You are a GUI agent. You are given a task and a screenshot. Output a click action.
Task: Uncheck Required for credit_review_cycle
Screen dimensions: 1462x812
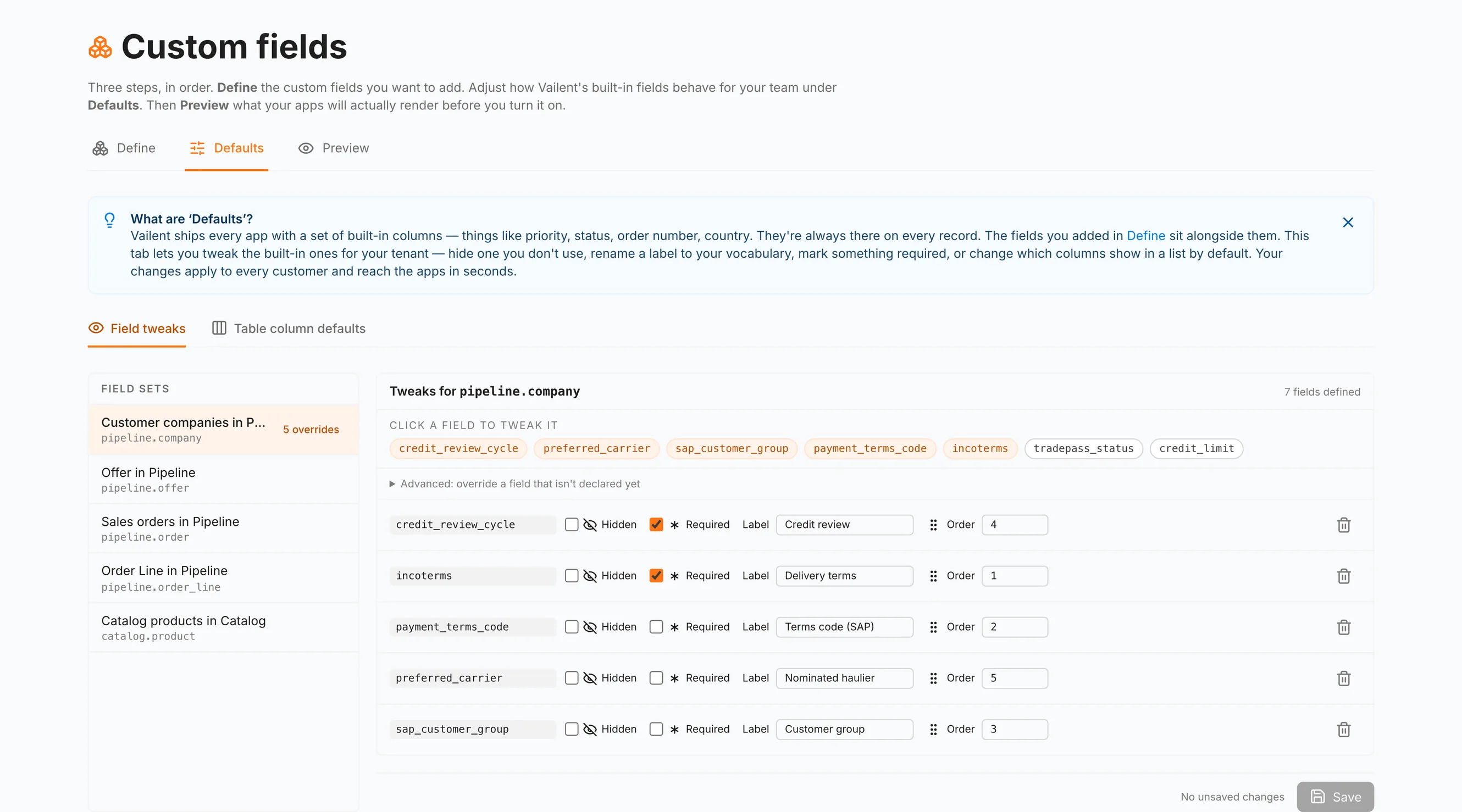point(656,524)
